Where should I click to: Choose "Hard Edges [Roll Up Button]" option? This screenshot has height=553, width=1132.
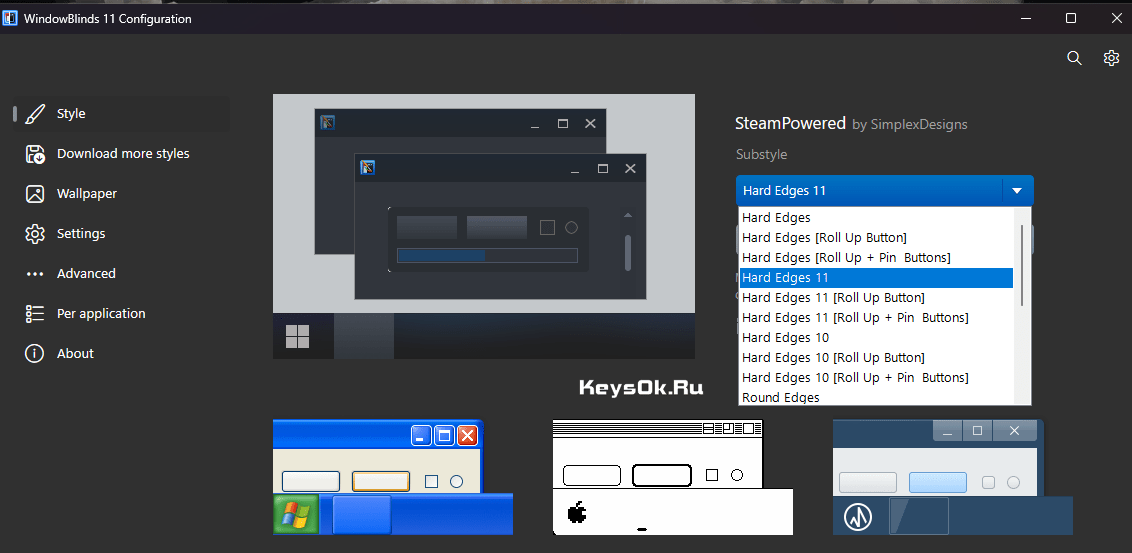tap(876, 238)
